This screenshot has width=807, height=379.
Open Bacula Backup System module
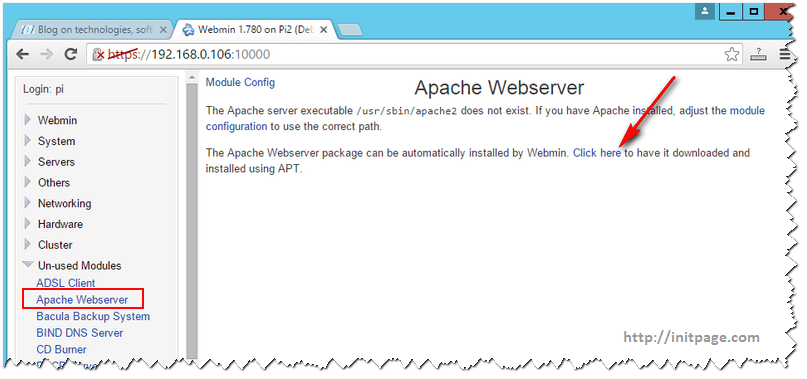click(93, 316)
